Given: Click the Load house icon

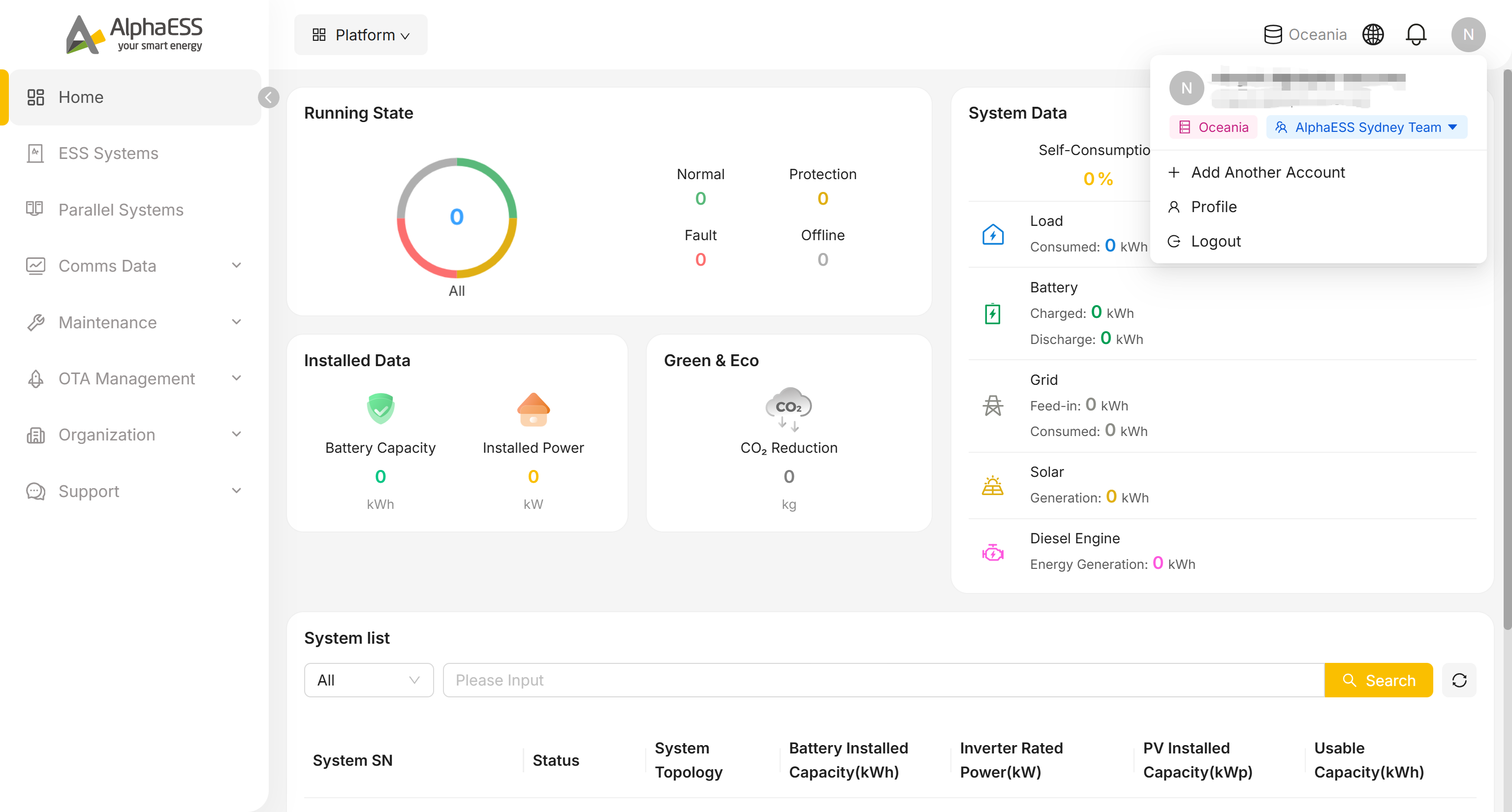Looking at the screenshot, I should point(993,235).
